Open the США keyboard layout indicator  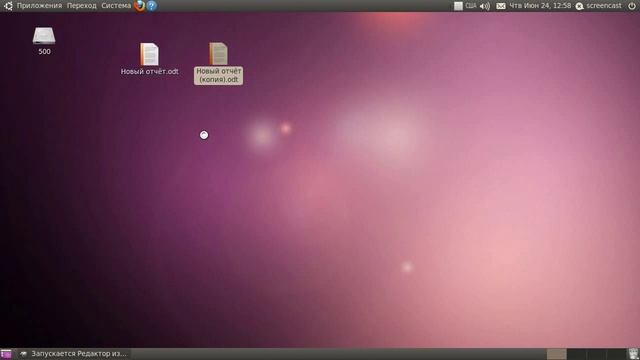point(471,6)
